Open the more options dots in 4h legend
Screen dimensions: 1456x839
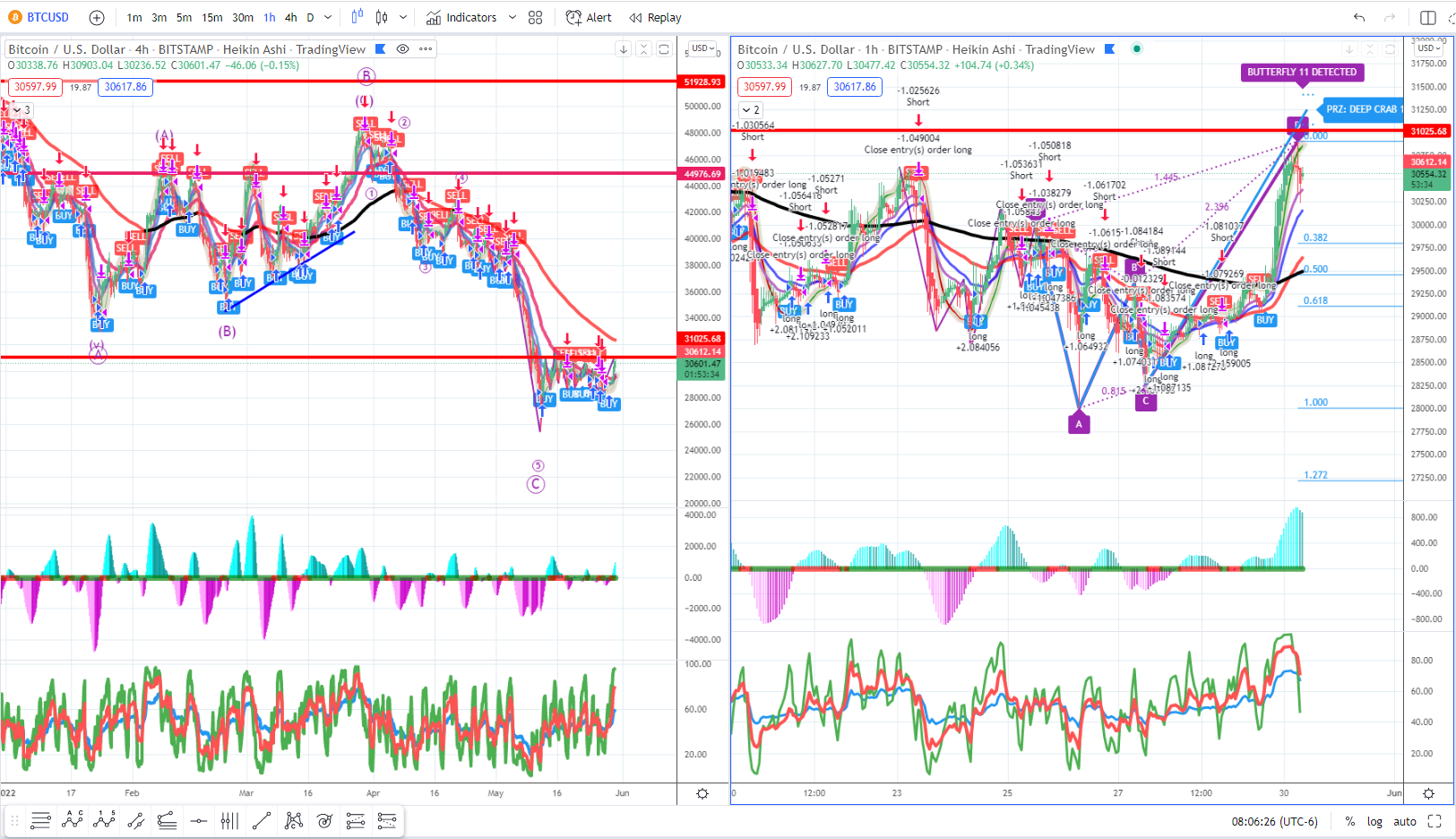pos(426,49)
